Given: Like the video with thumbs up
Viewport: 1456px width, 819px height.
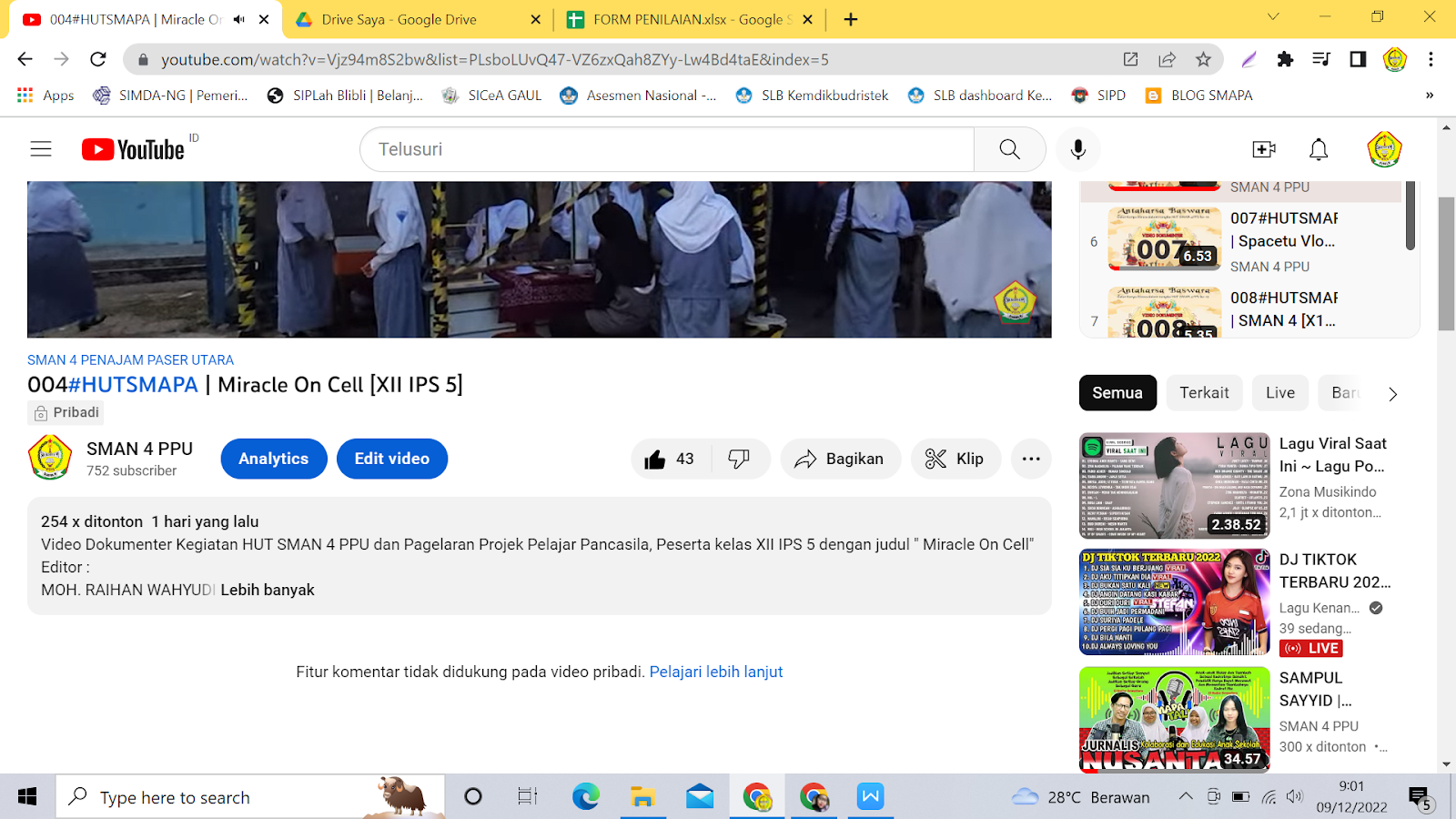Looking at the screenshot, I should 671,459.
